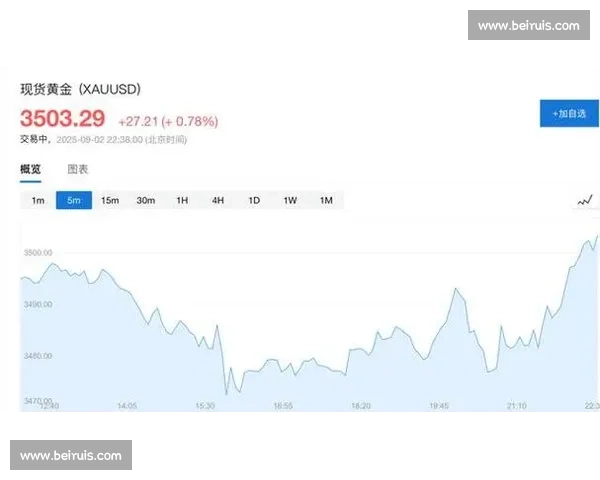Image resolution: width=600 pixels, height=480 pixels.
Task: Open the top www.beiruis.com link
Action: tap(528, 25)
